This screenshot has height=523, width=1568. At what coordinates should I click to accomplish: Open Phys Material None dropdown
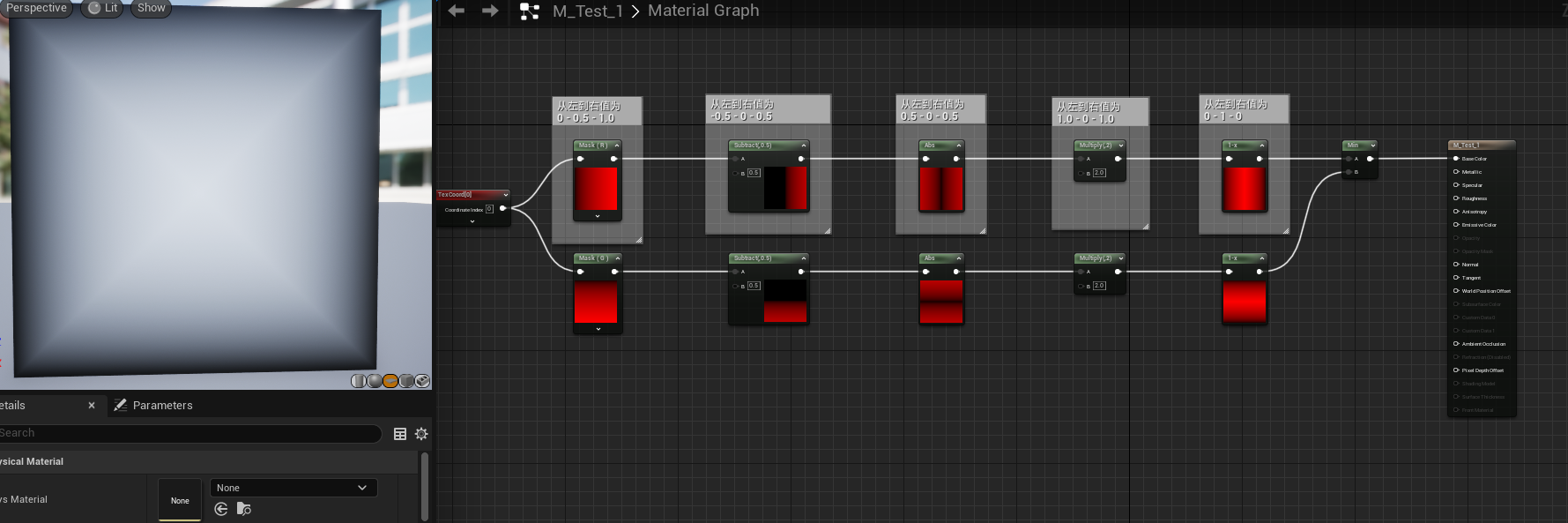pos(293,488)
